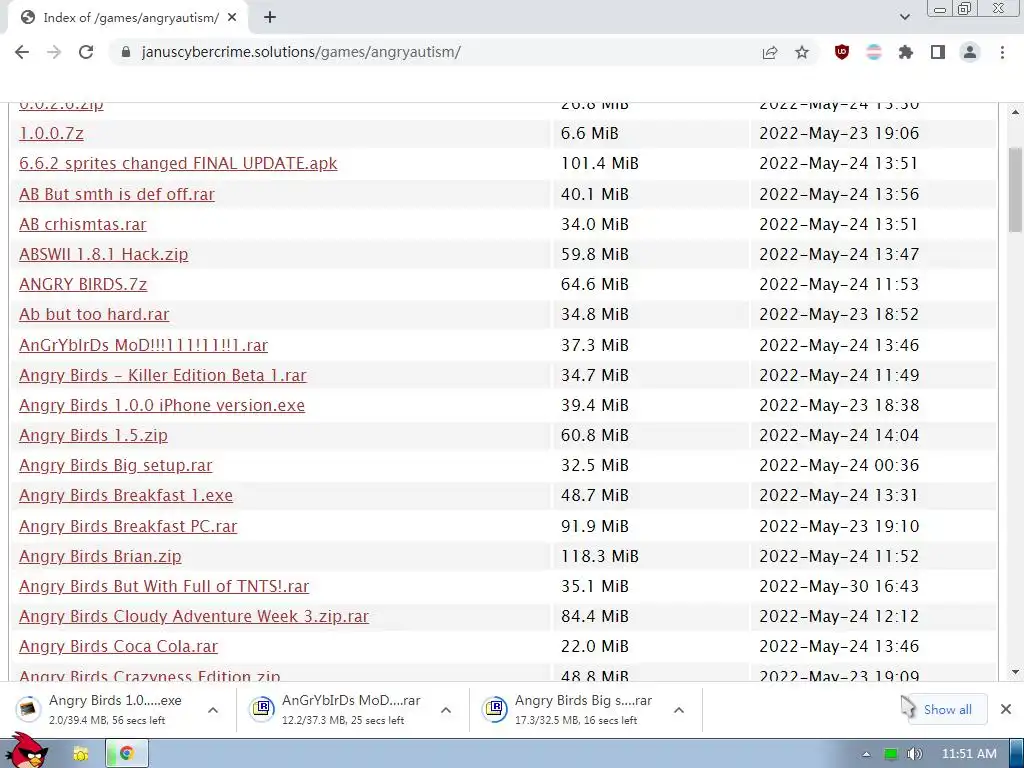Expand options for AnGrYbIrDs MoD...rar download
This screenshot has width=1024, height=768.
coord(446,710)
